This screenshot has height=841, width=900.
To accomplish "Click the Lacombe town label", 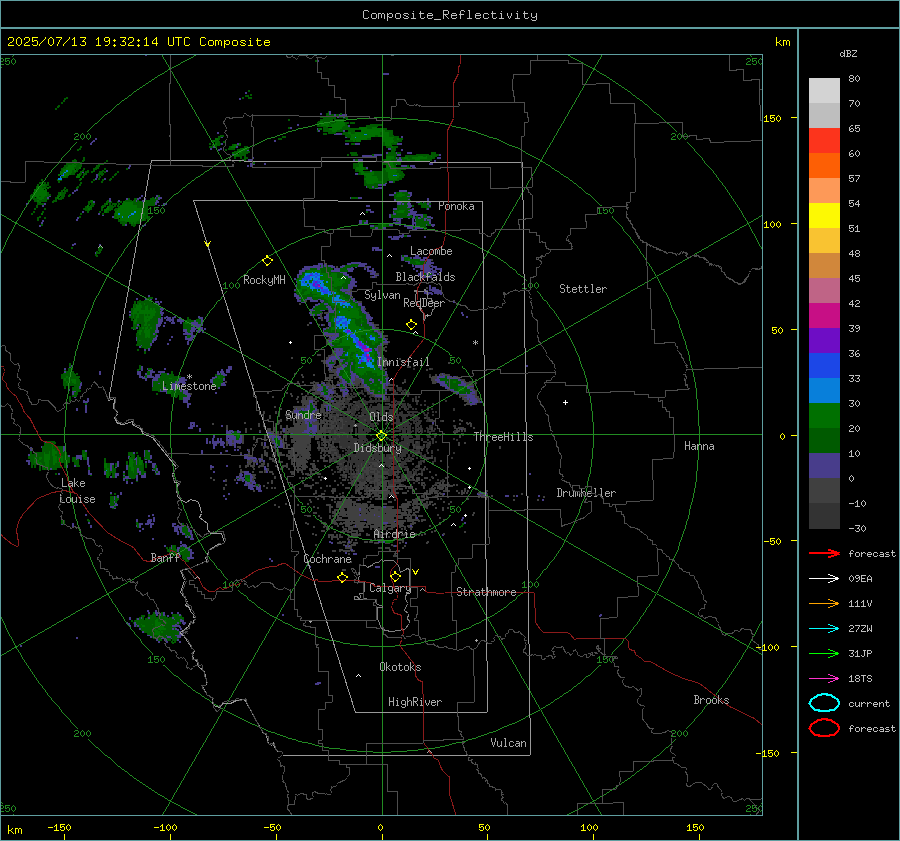I will point(431,251).
